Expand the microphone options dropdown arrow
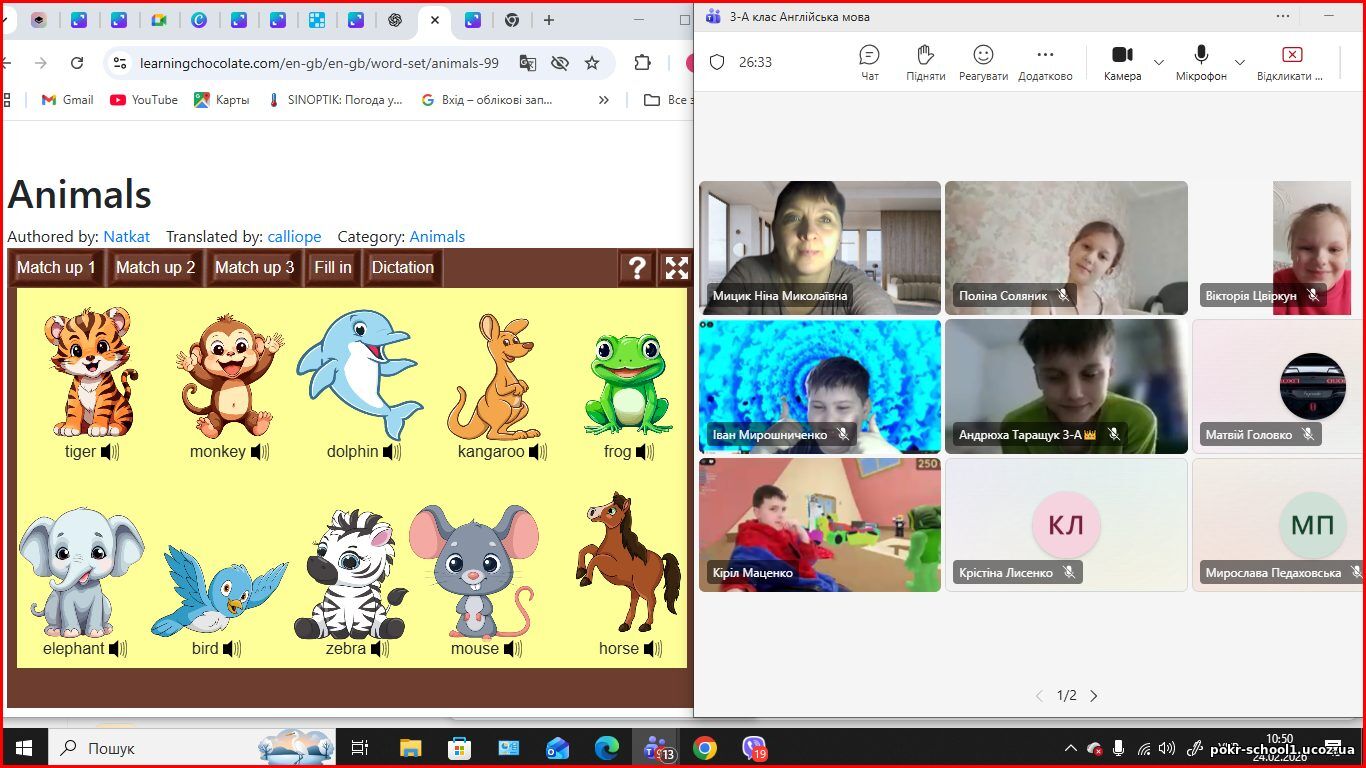Viewport: 1366px width, 768px height. pos(1240,62)
